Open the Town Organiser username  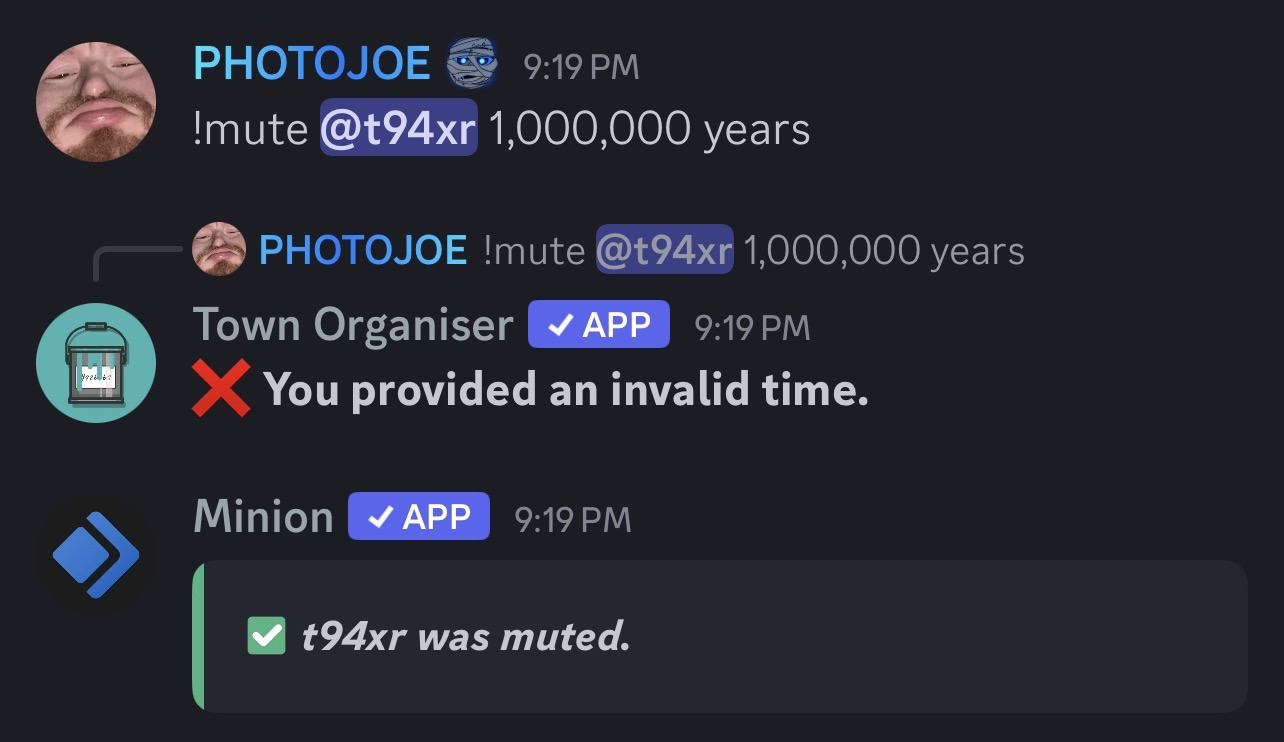click(x=353, y=326)
